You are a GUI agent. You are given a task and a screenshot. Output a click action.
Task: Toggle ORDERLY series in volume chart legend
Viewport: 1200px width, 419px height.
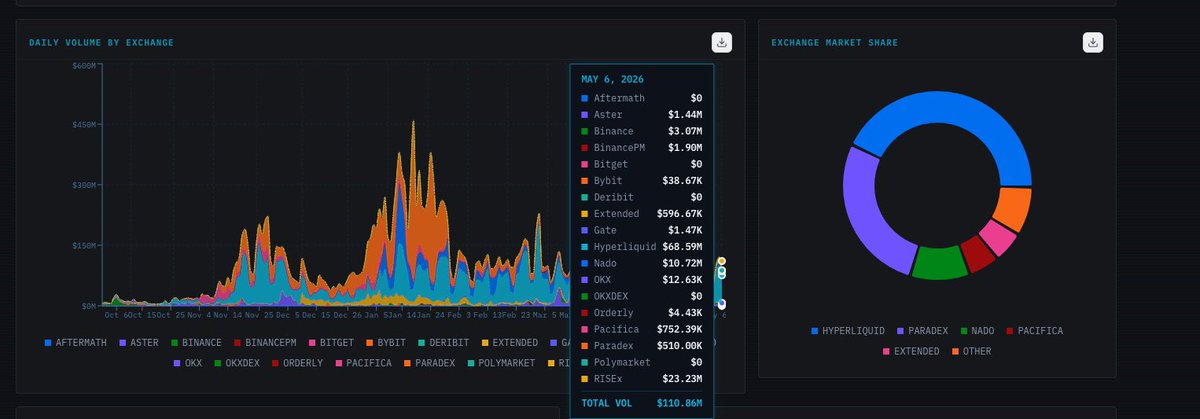[x=297, y=362]
